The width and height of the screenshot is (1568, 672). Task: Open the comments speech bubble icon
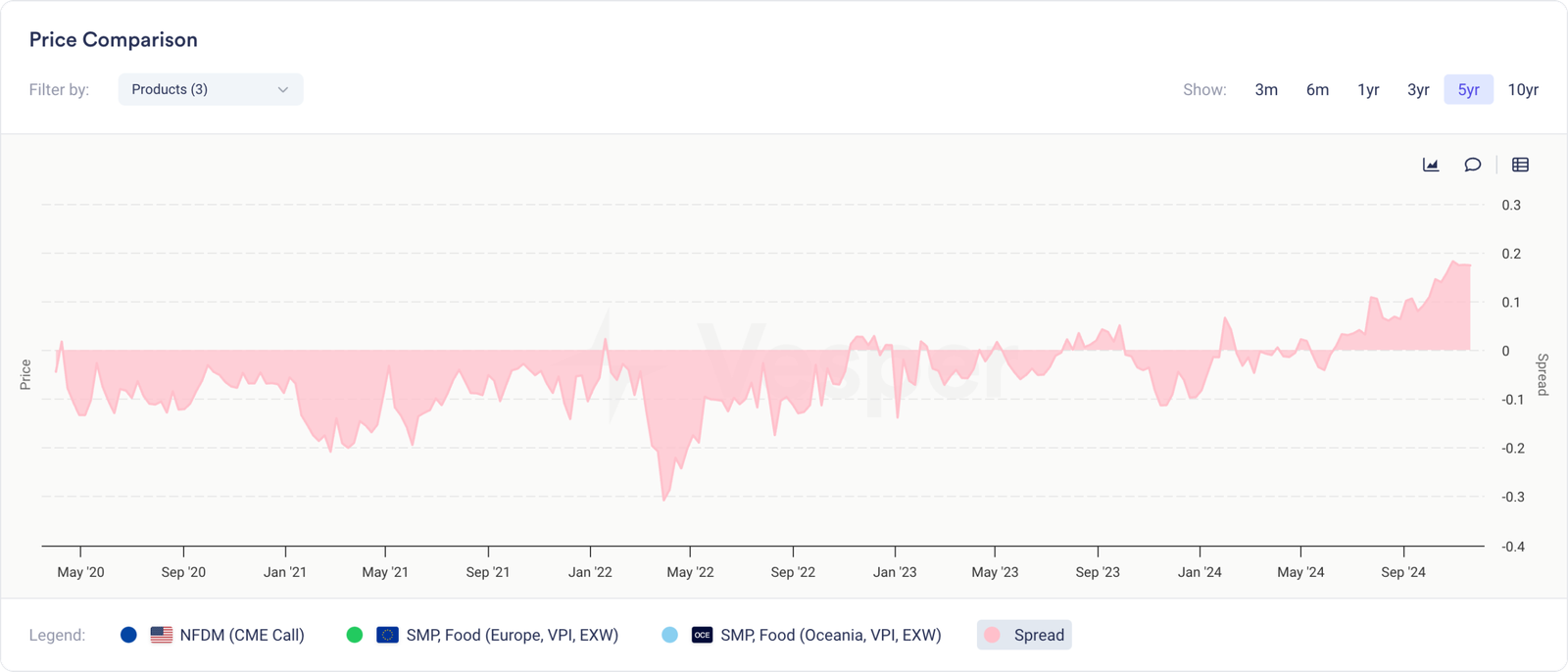[1472, 165]
